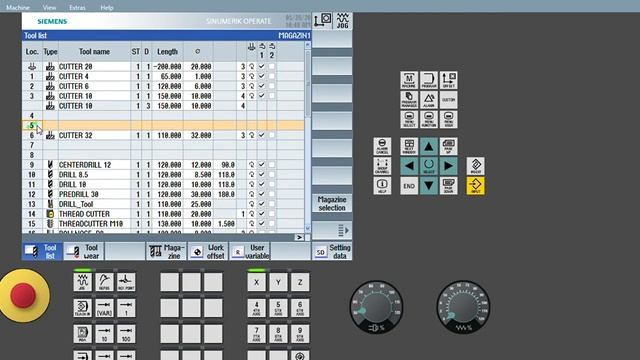Click the tool list scrollbar down arrow

click(x=308, y=229)
